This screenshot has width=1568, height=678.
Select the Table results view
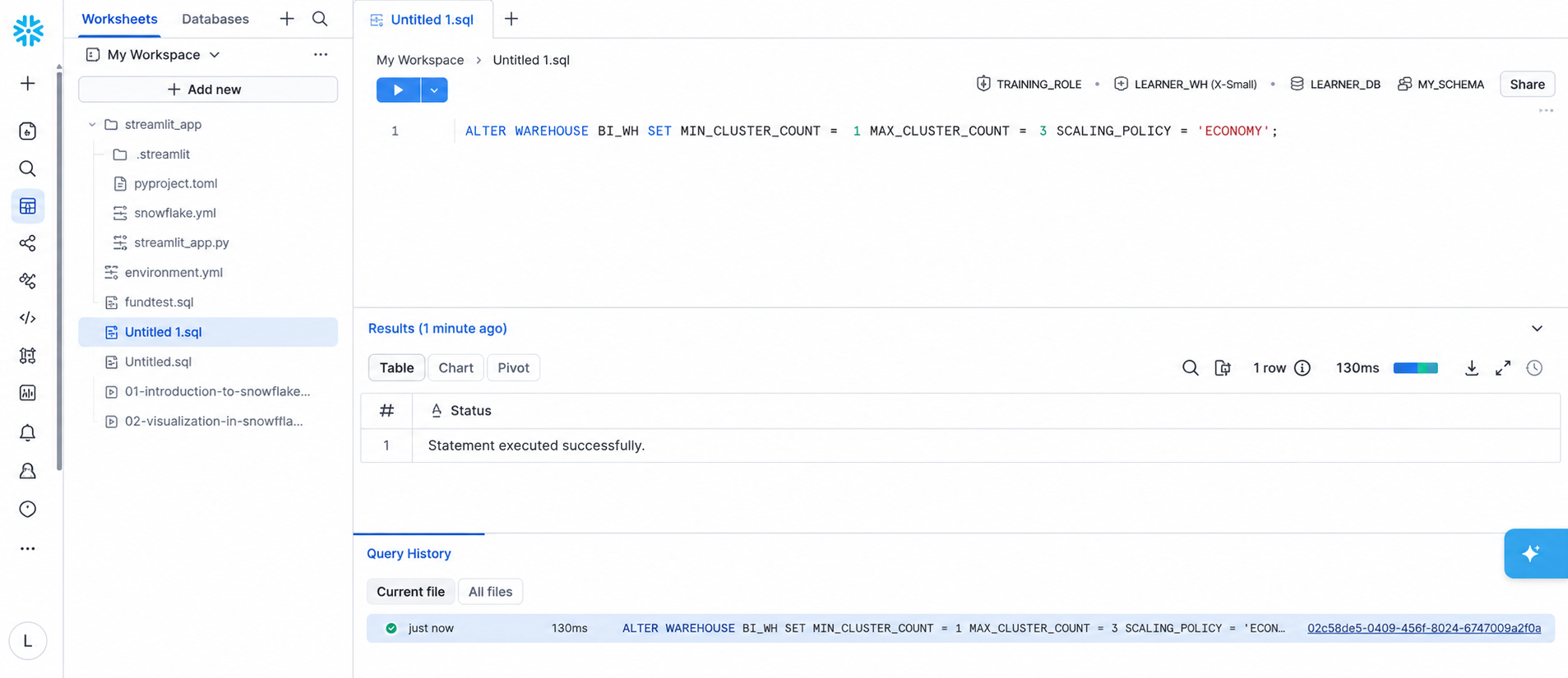coord(396,367)
